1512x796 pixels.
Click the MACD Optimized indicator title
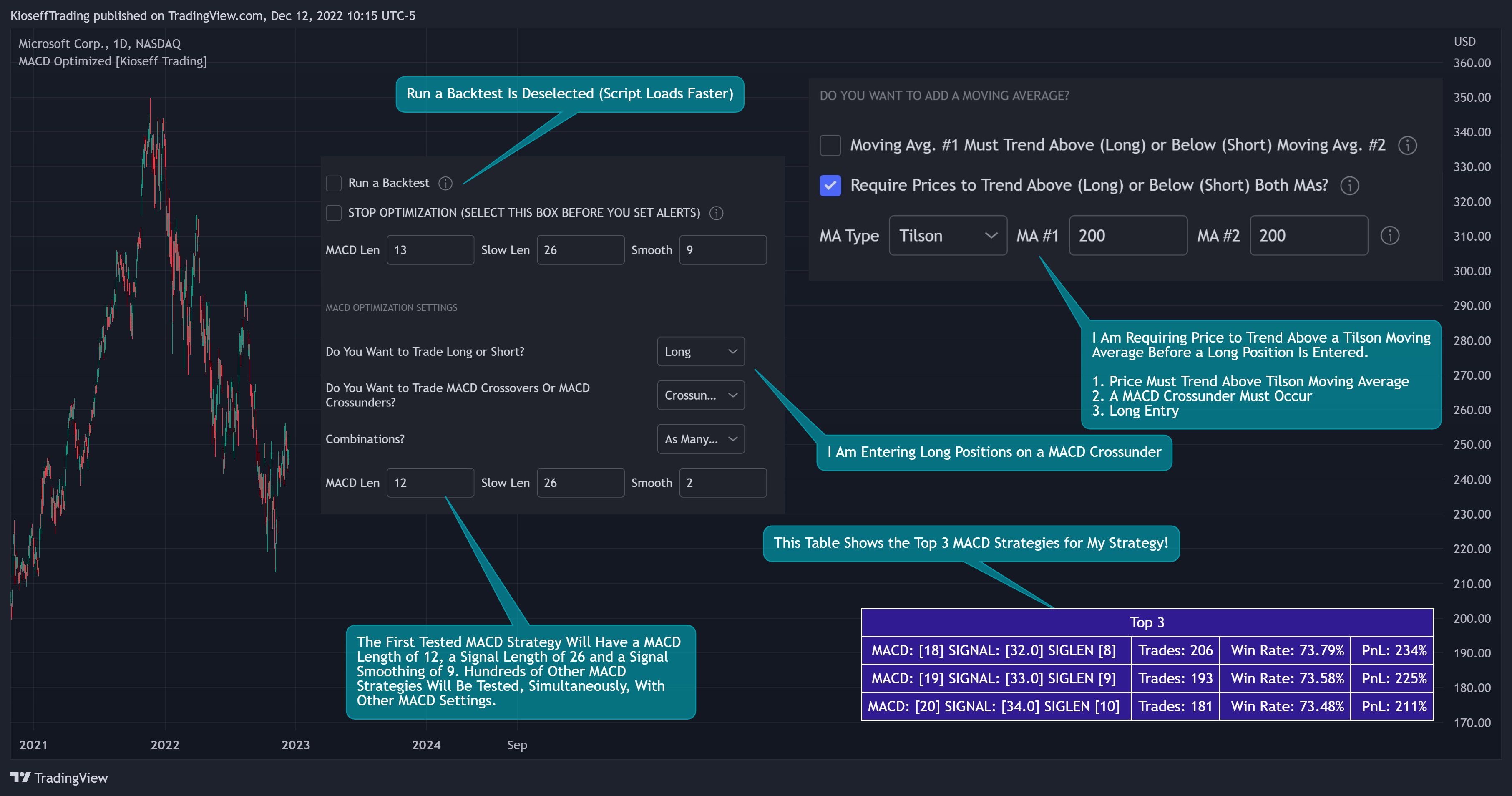[x=113, y=61]
